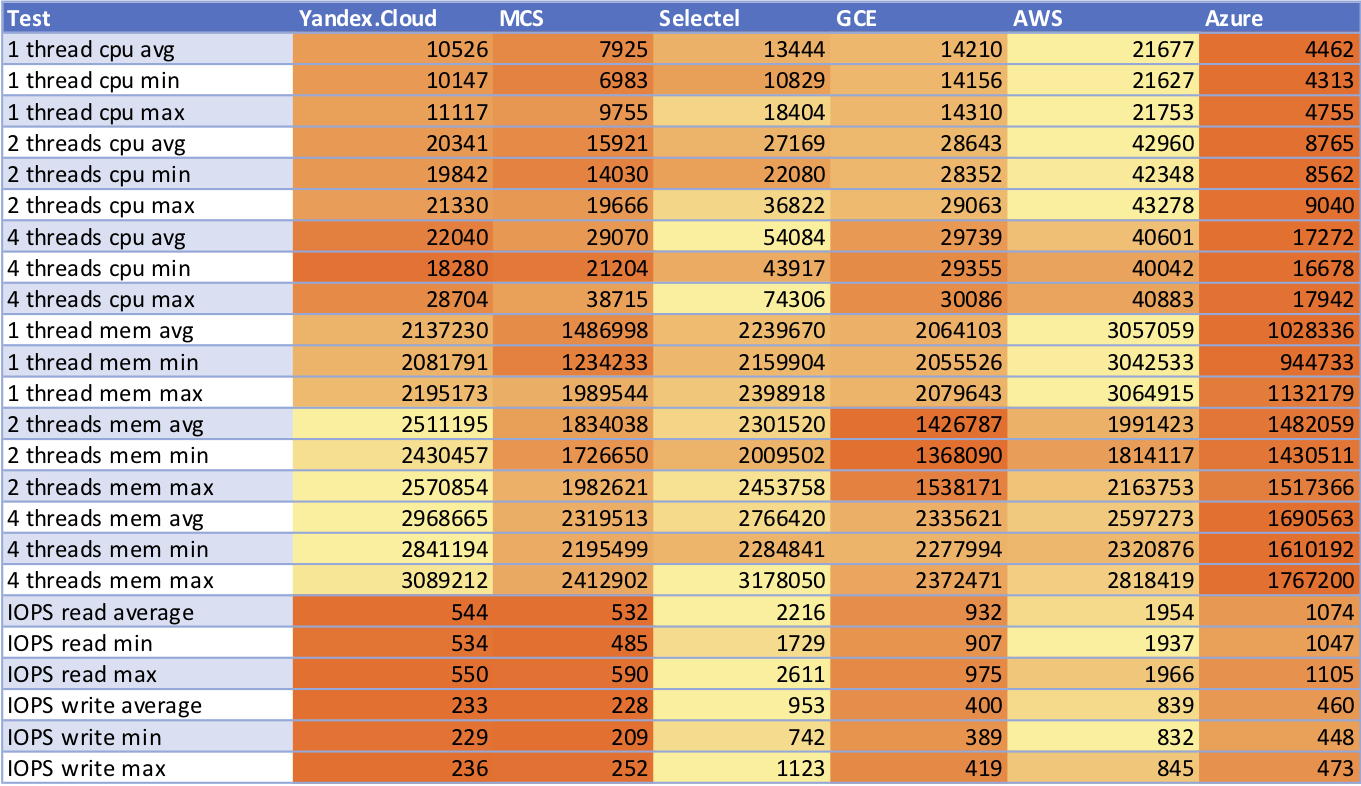
Task: Select the GCE cell showing 29739
Action: (x=919, y=237)
